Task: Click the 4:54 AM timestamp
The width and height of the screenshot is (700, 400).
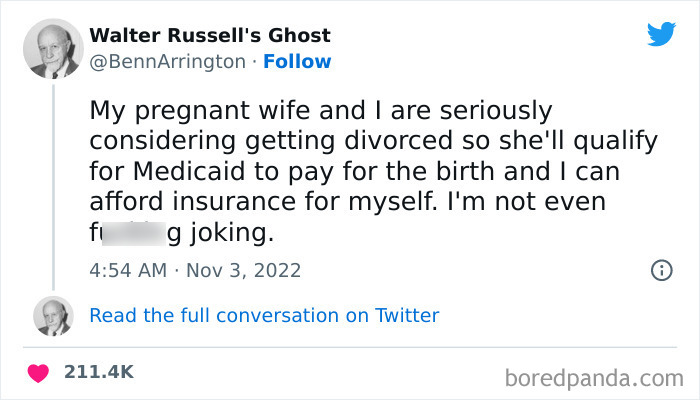Action: (x=126, y=270)
